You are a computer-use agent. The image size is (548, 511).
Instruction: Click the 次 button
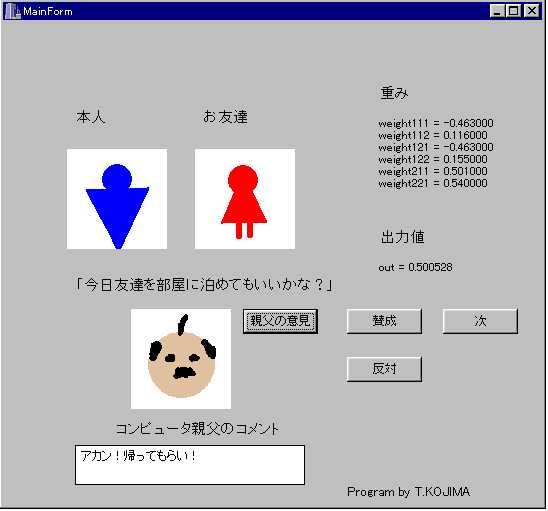[x=480, y=321]
